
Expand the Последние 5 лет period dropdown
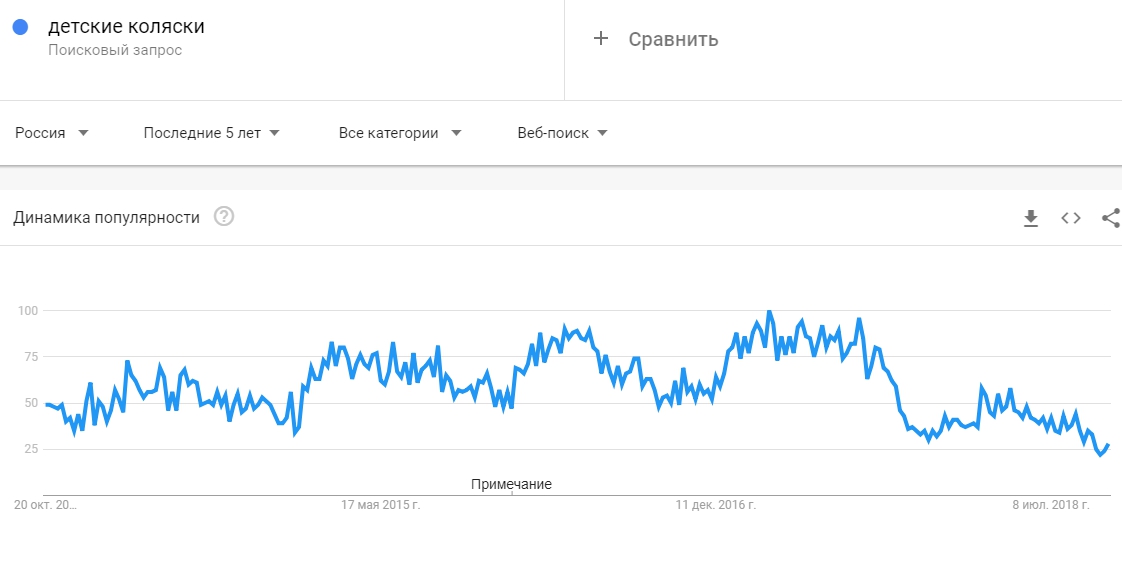click(211, 133)
